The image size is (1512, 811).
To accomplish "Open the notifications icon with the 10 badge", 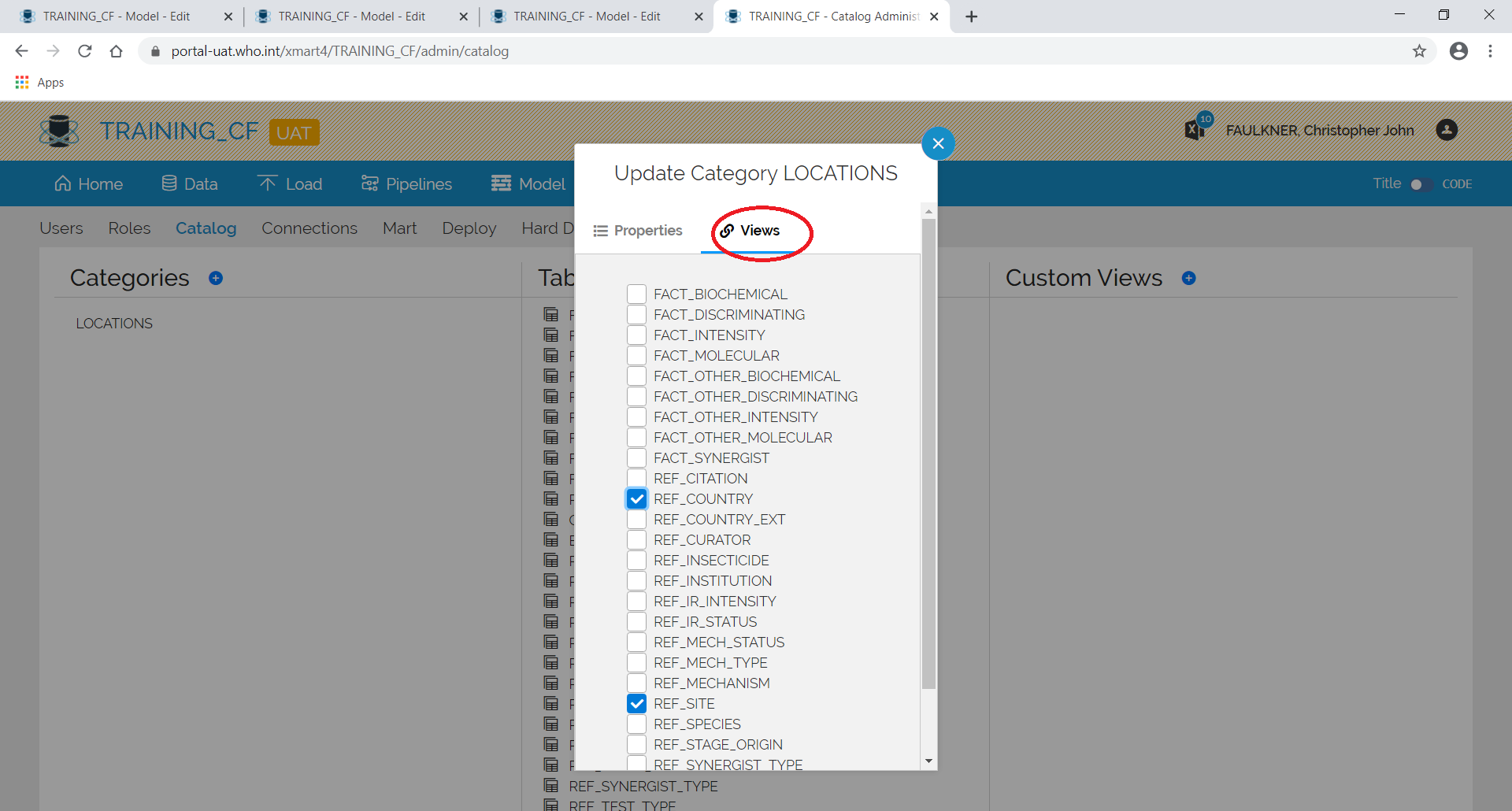I will (x=1197, y=128).
